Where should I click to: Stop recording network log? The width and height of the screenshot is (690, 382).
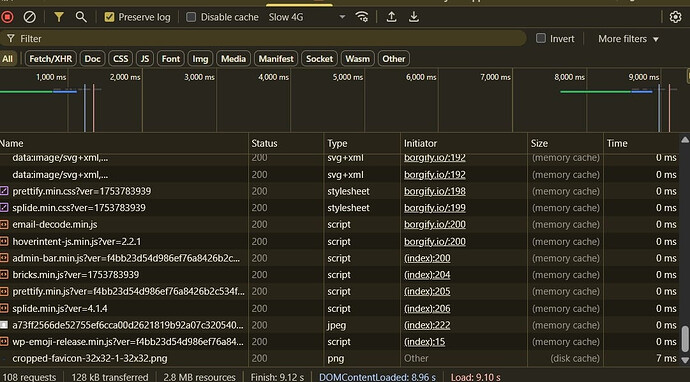[x=7, y=17]
